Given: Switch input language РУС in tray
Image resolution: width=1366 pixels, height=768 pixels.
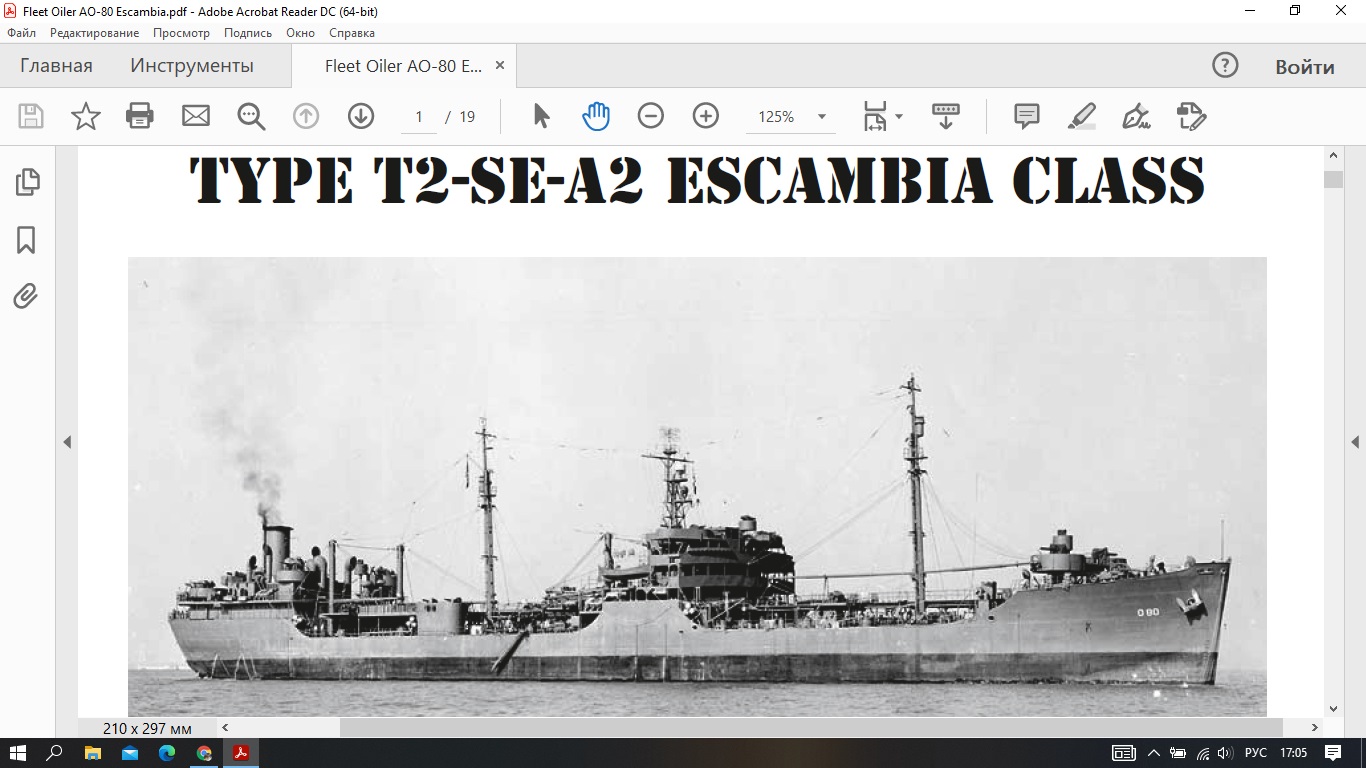Looking at the screenshot, I should [x=1255, y=753].
